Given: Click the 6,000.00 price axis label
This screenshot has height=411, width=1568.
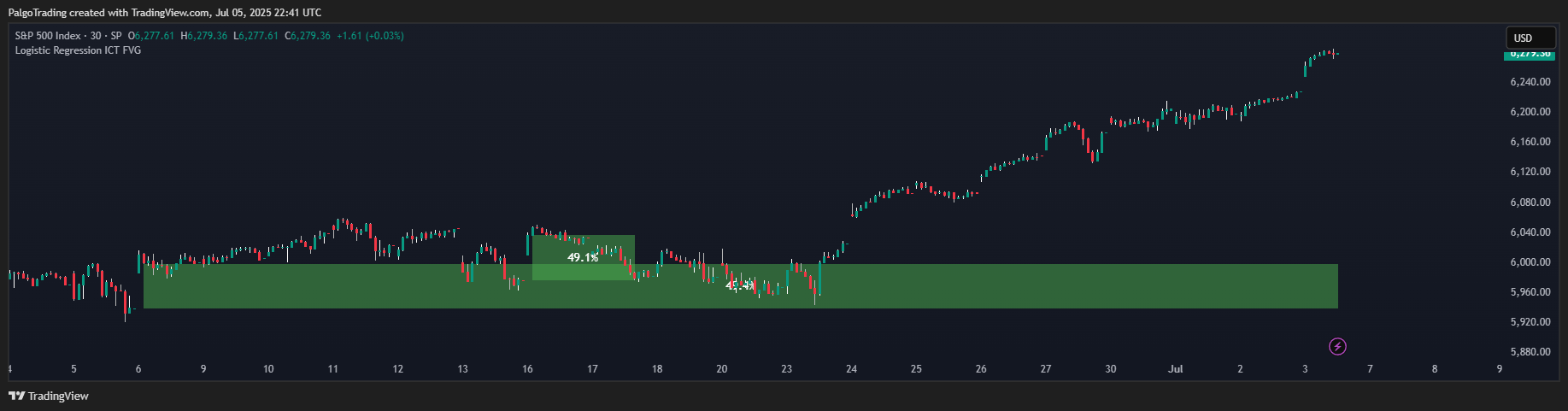Looking at the screenshot, I should [1530, 262].
